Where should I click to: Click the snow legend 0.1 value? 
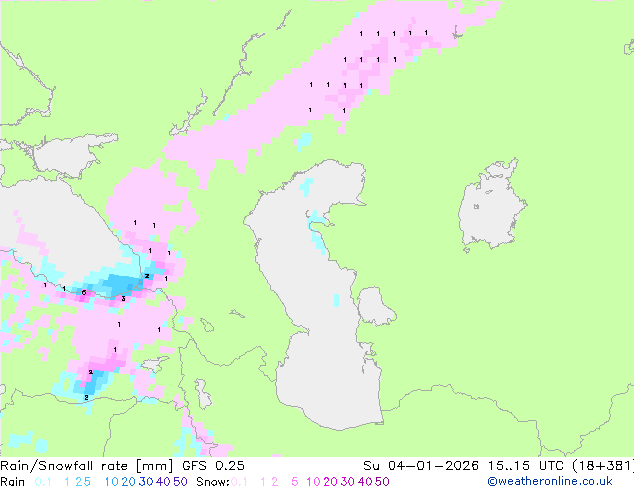point(239,482)
